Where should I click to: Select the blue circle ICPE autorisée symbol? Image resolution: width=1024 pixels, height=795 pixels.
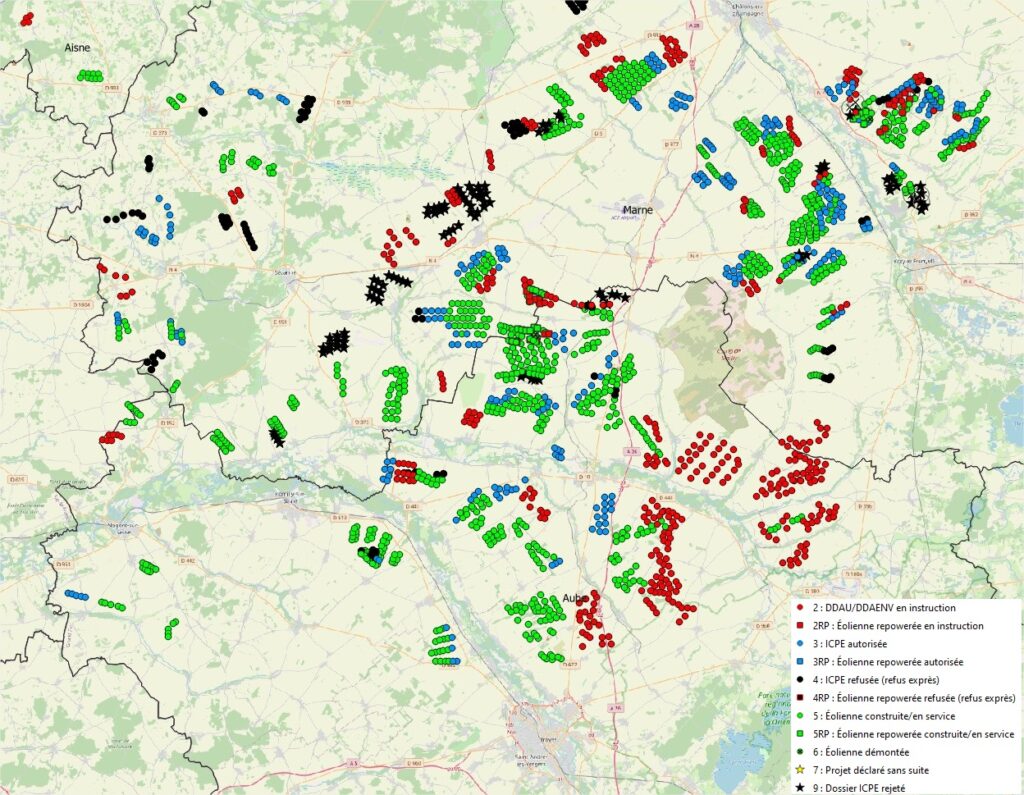click(800, 643)
